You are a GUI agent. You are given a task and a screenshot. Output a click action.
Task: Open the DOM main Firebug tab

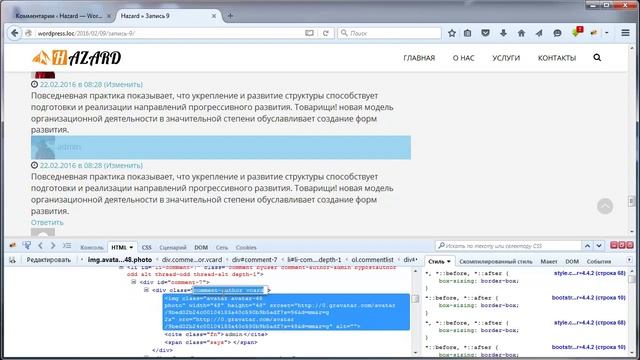[201, 247]
